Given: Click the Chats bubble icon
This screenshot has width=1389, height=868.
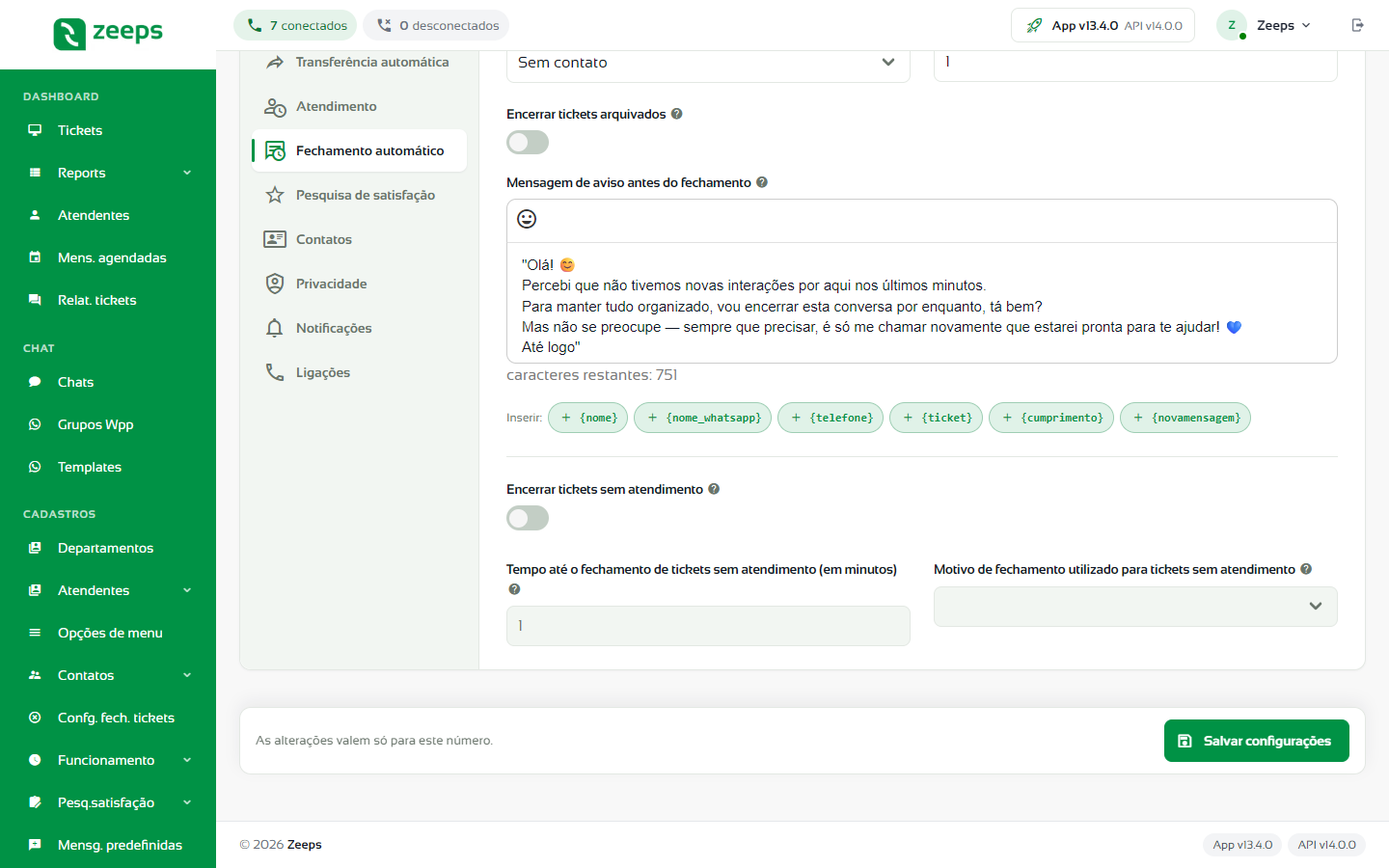Looking at the screenshot, I should (x=35, y=382).
